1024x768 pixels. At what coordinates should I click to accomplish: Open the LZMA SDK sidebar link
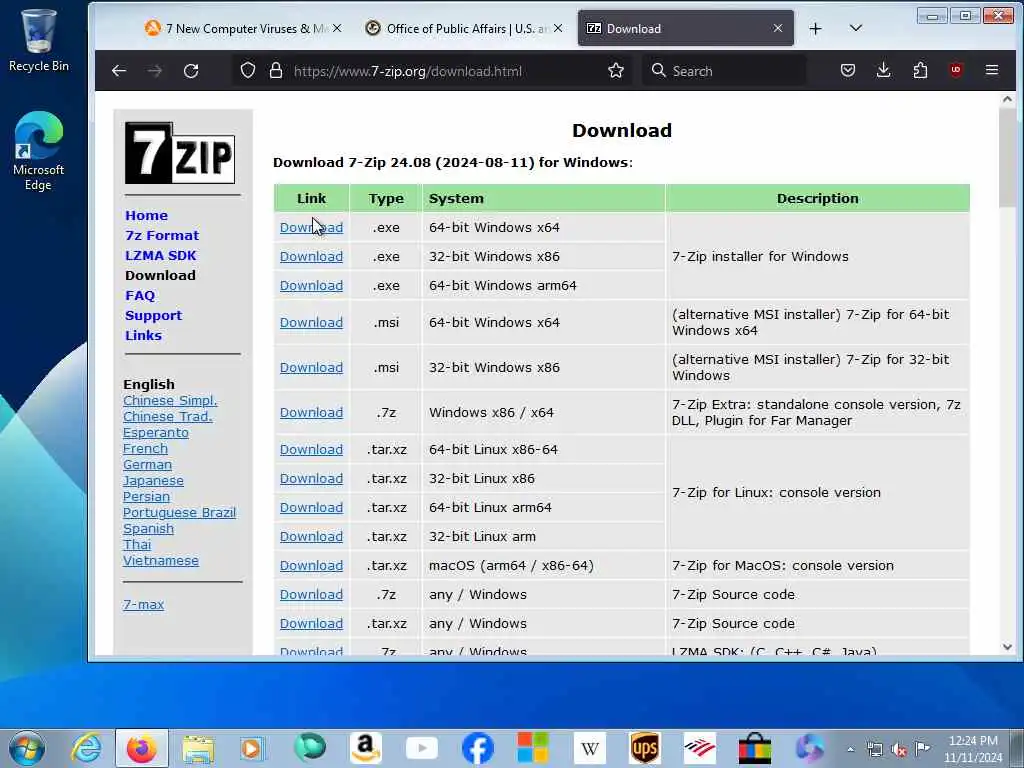point(161,255)
